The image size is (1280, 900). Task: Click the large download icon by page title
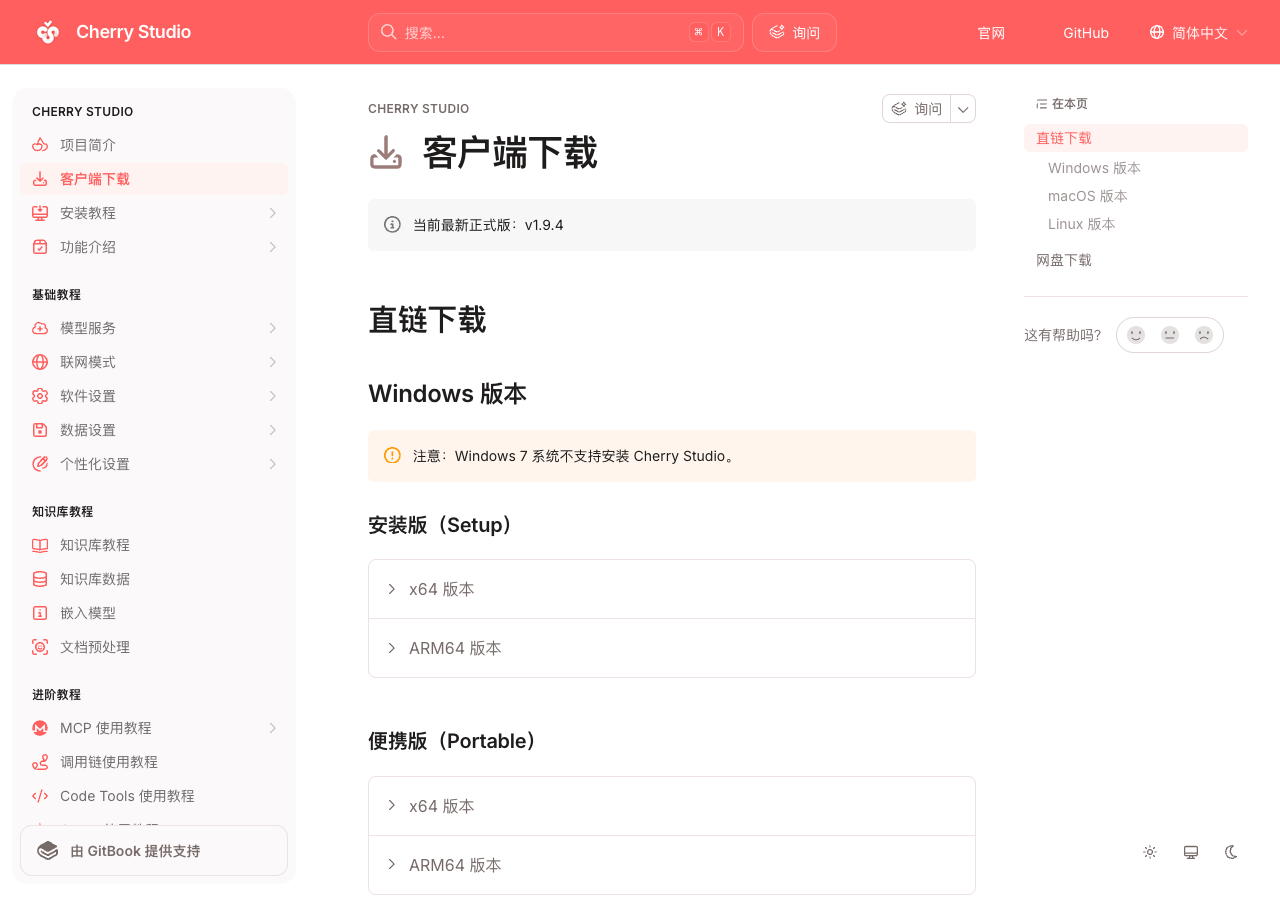pyautogui.click(x=386, y=153)
